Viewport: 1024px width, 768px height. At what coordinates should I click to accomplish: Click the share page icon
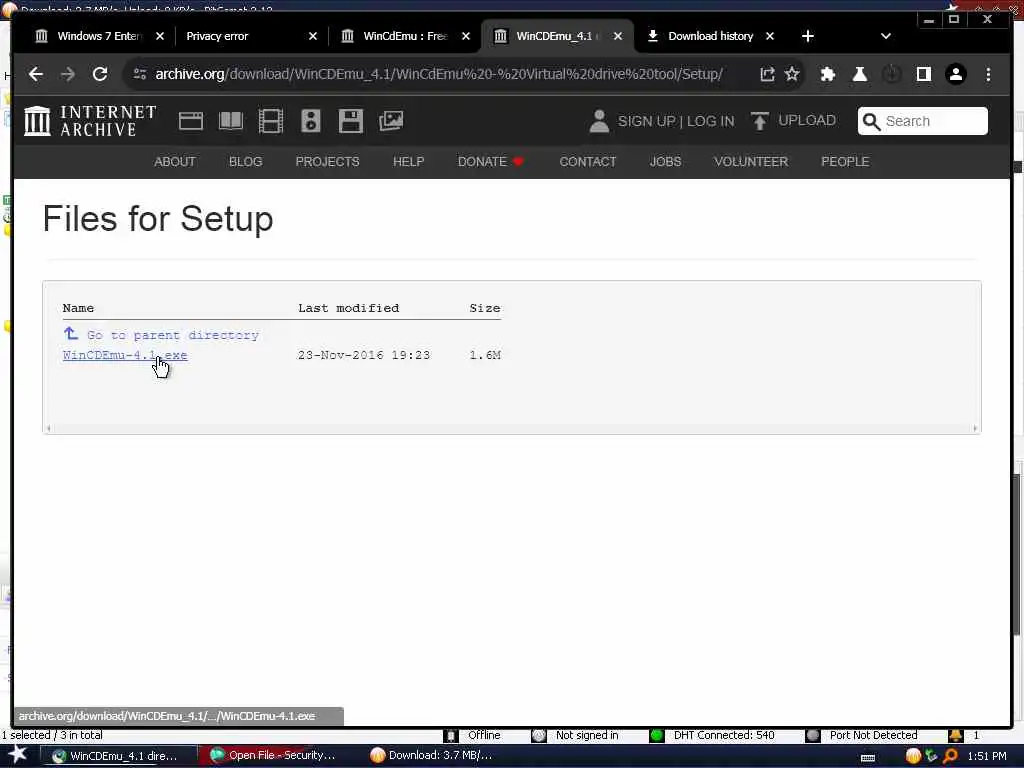(x=767, y=74)
